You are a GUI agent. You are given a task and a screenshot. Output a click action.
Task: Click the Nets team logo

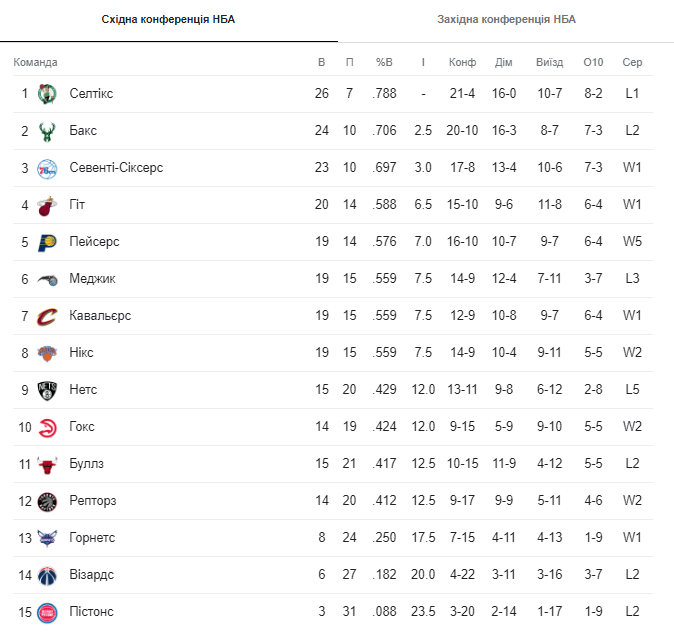click(x=47, y=390)
